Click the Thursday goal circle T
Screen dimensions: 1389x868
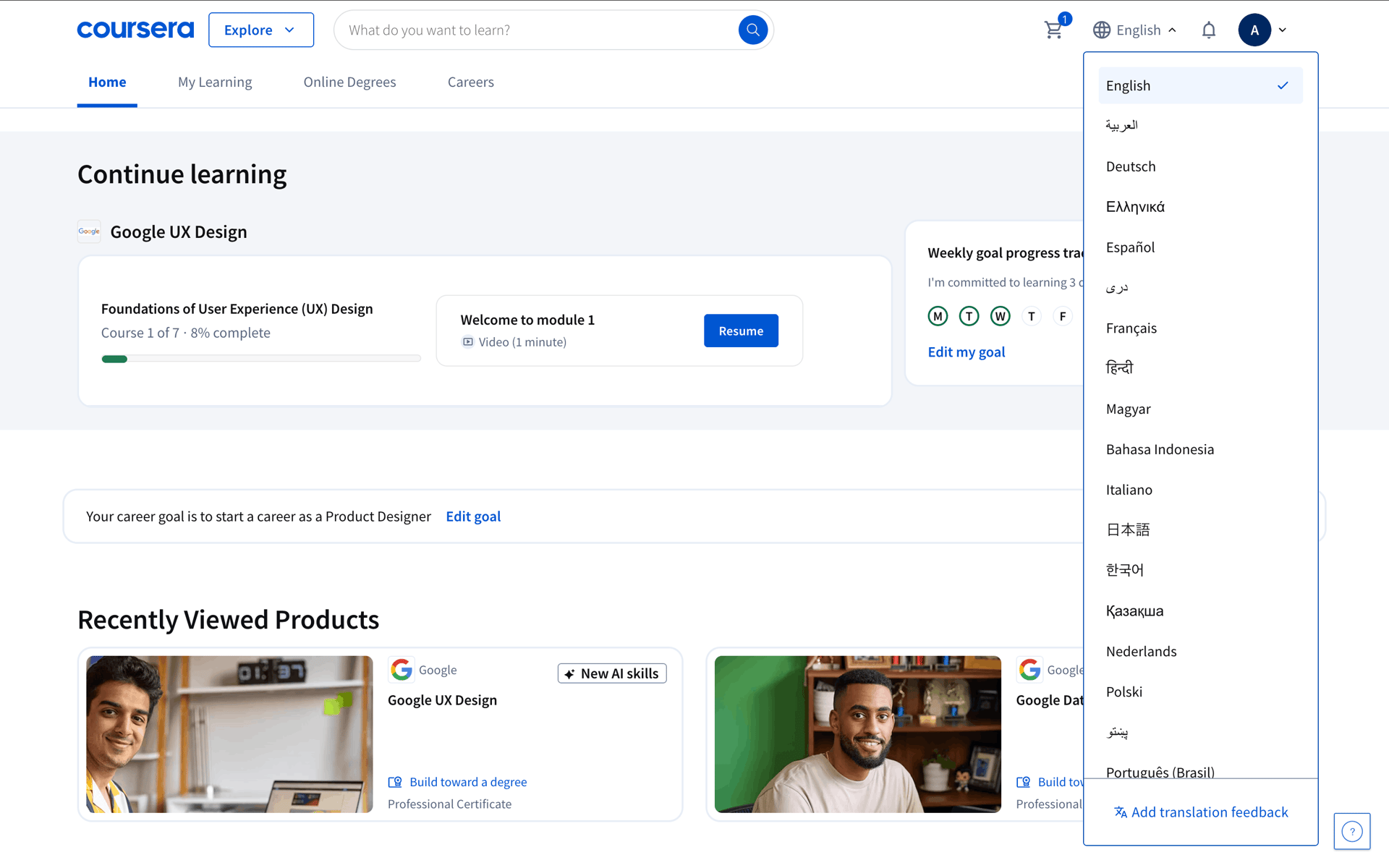point(1031,316)
